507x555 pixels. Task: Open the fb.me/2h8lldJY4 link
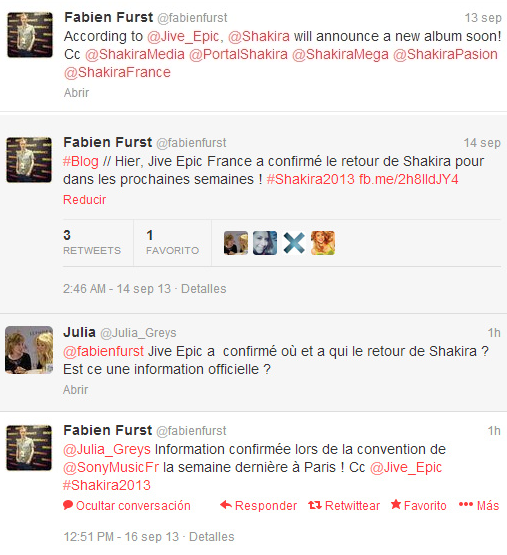[409, 179]
